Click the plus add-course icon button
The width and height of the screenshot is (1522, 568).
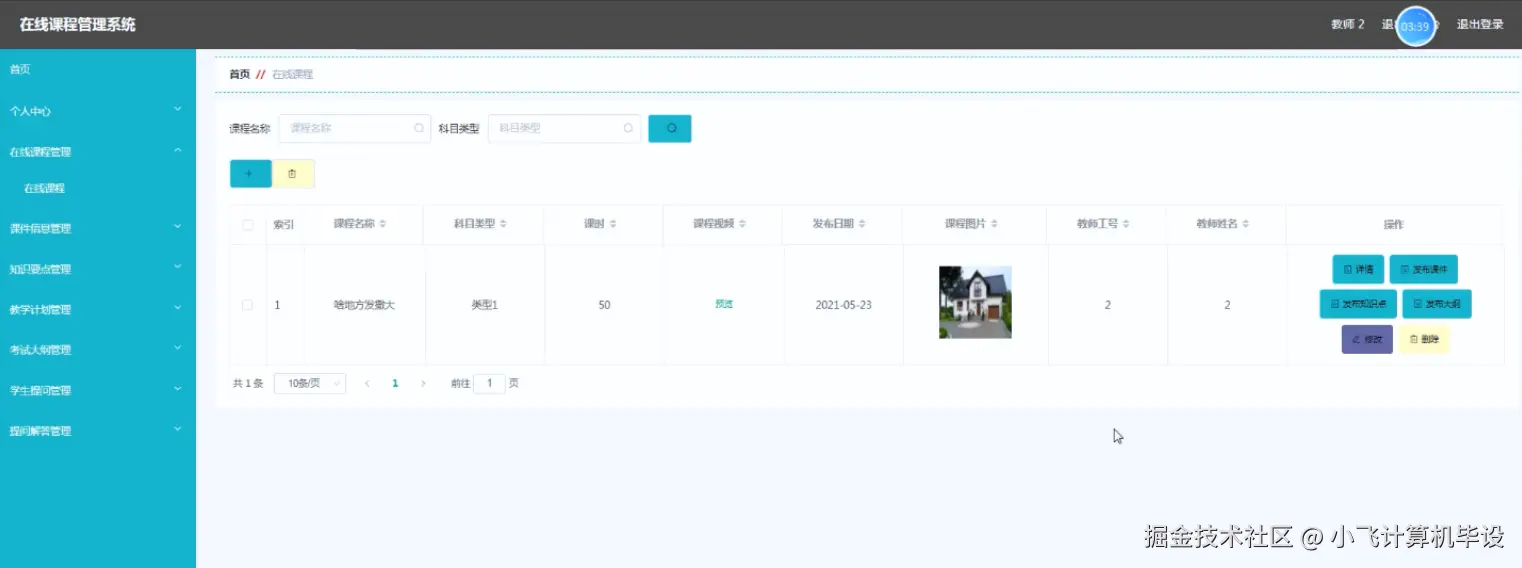pyautogui.click(x=250, y=173)
